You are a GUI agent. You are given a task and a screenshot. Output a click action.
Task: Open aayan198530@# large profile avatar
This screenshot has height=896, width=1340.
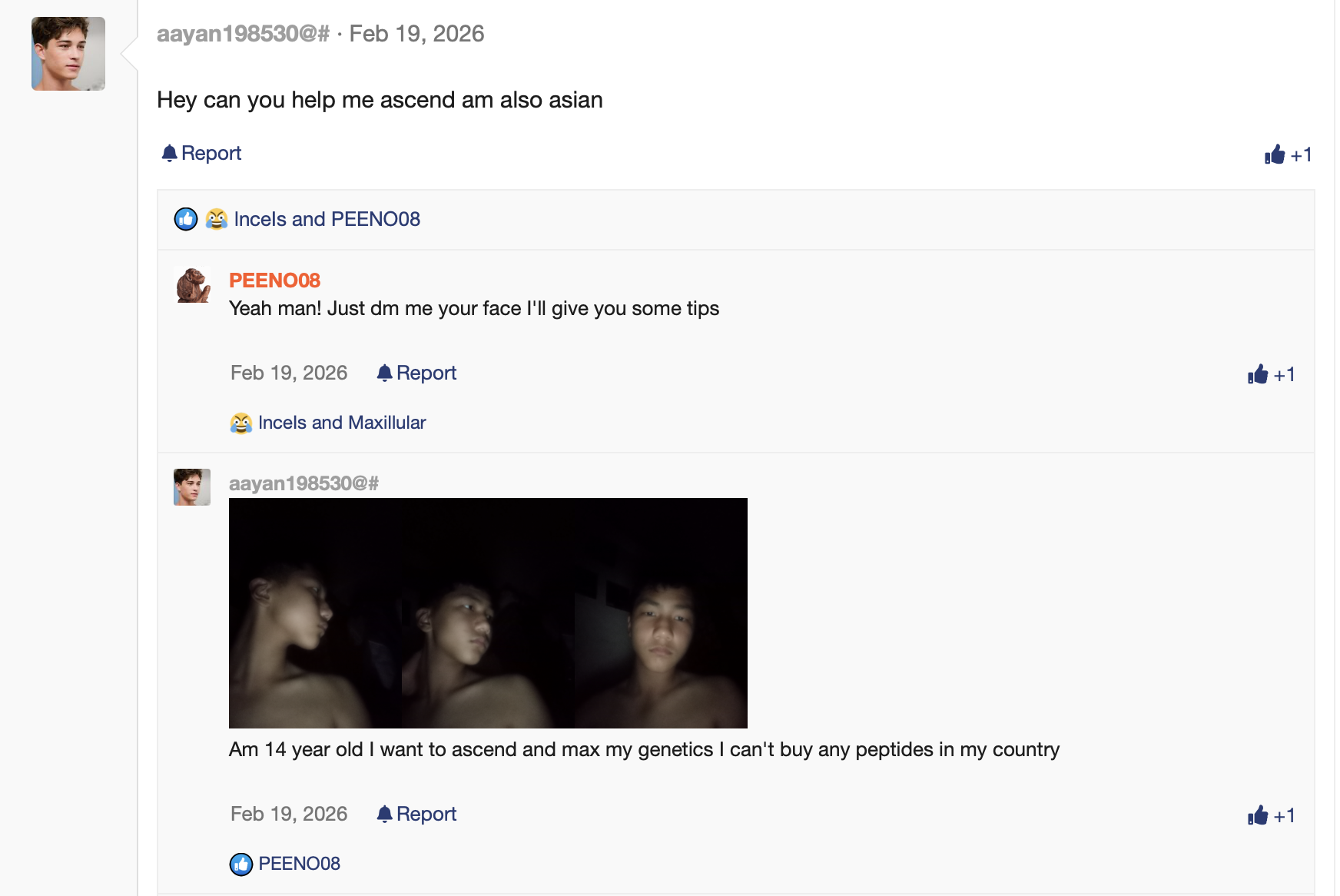68,54
